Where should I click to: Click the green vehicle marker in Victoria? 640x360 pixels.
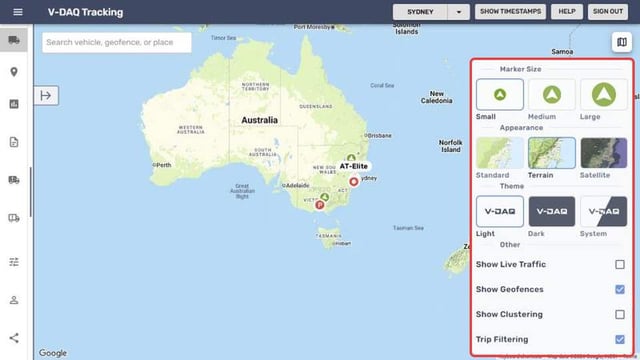click(x=324, y=197)
